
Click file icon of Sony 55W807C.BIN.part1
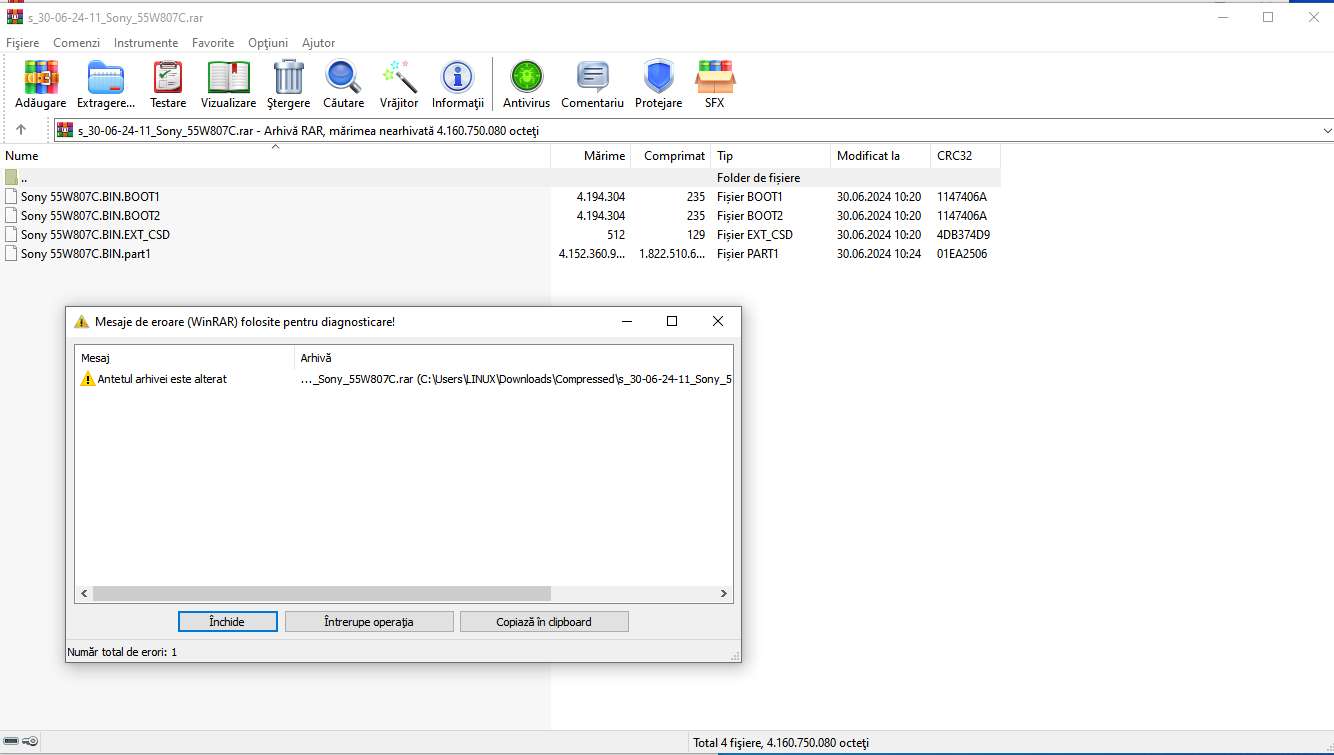click(x=11, y=254)
